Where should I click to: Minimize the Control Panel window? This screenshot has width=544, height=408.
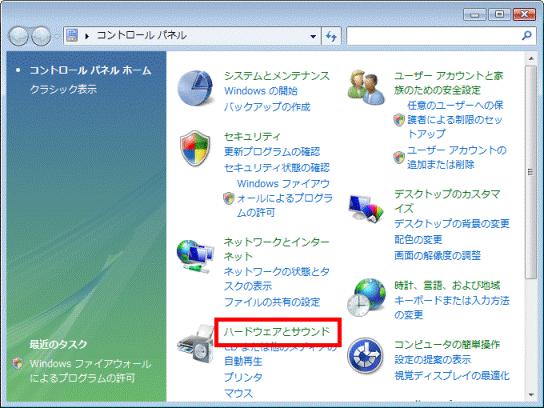click(x=475, y=15)
